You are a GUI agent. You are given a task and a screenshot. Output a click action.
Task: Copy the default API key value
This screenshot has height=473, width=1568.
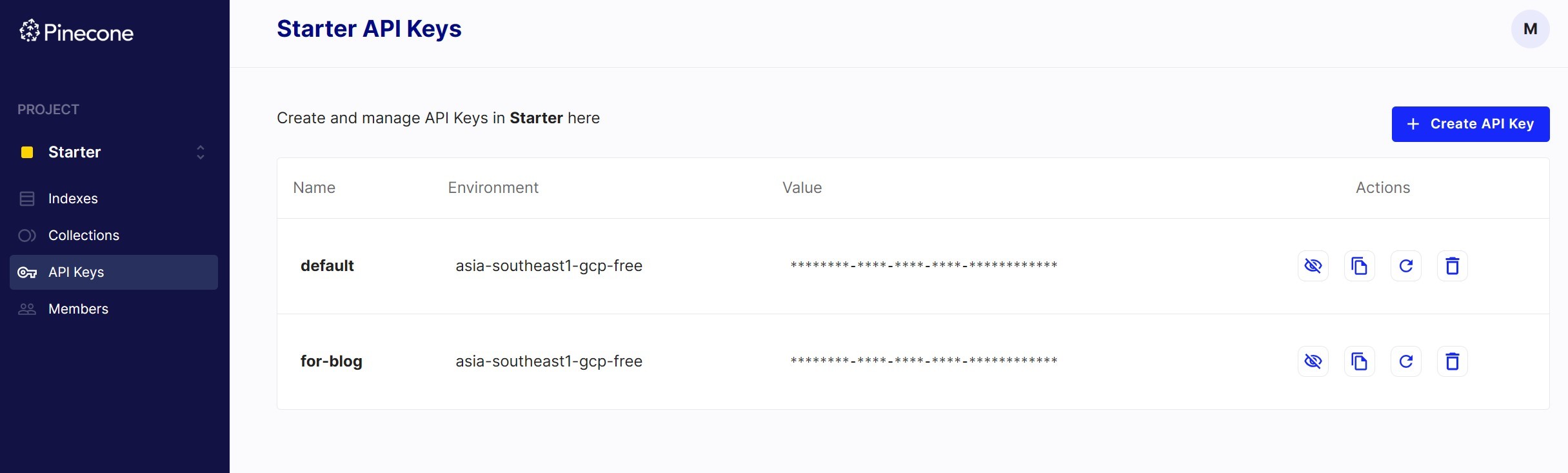pos(1360,265)
